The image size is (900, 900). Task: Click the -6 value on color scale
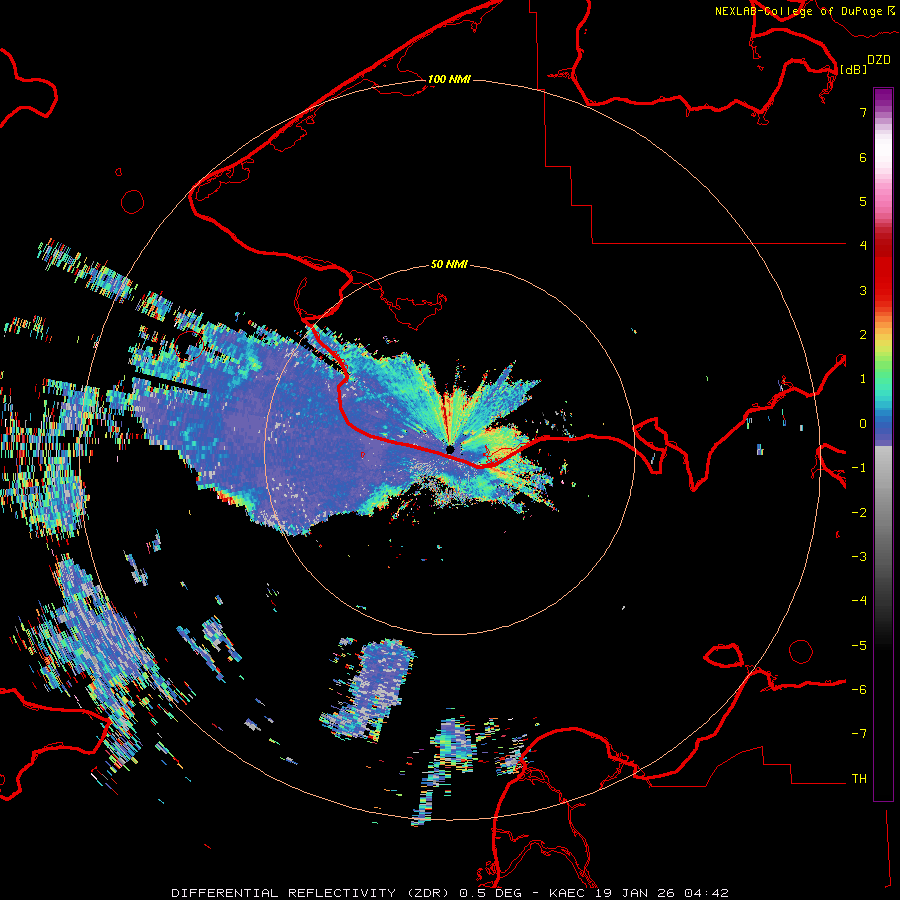coord(859,690)
